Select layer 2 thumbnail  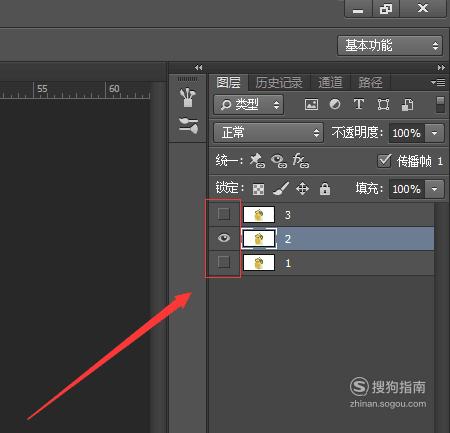tap(259, 238)
